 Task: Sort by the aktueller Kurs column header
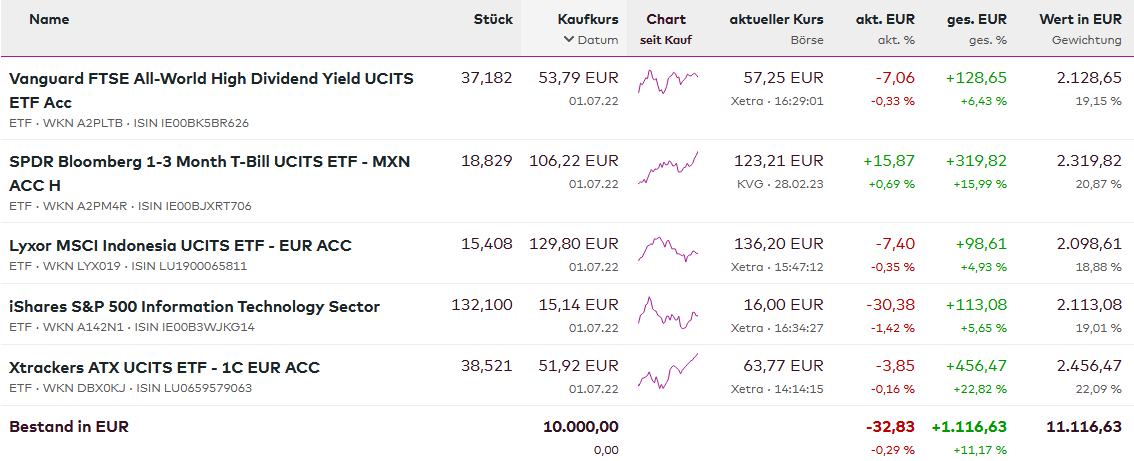776,19
